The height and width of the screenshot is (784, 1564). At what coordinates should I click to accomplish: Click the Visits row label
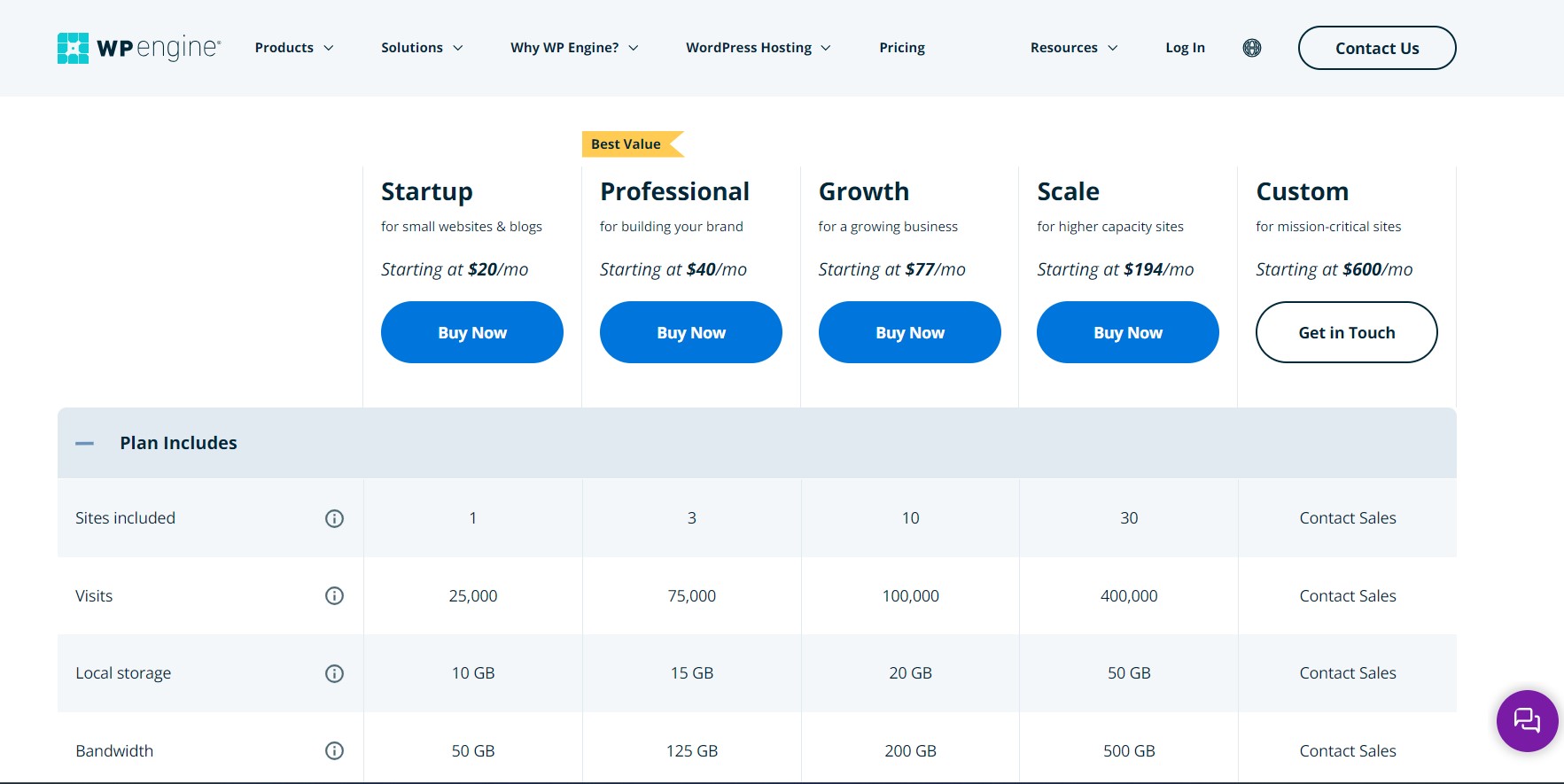(x=94, y=596)
